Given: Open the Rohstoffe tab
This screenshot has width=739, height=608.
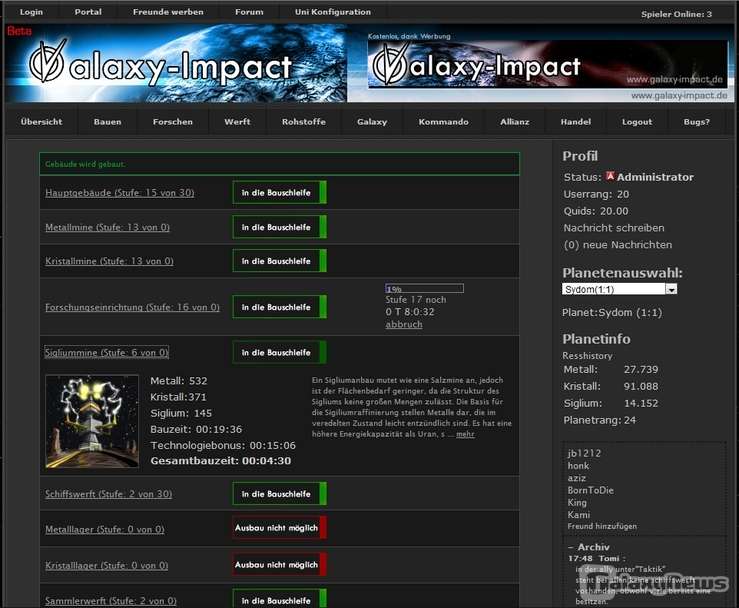Looking at the screenshot, I should coord(304,122).
